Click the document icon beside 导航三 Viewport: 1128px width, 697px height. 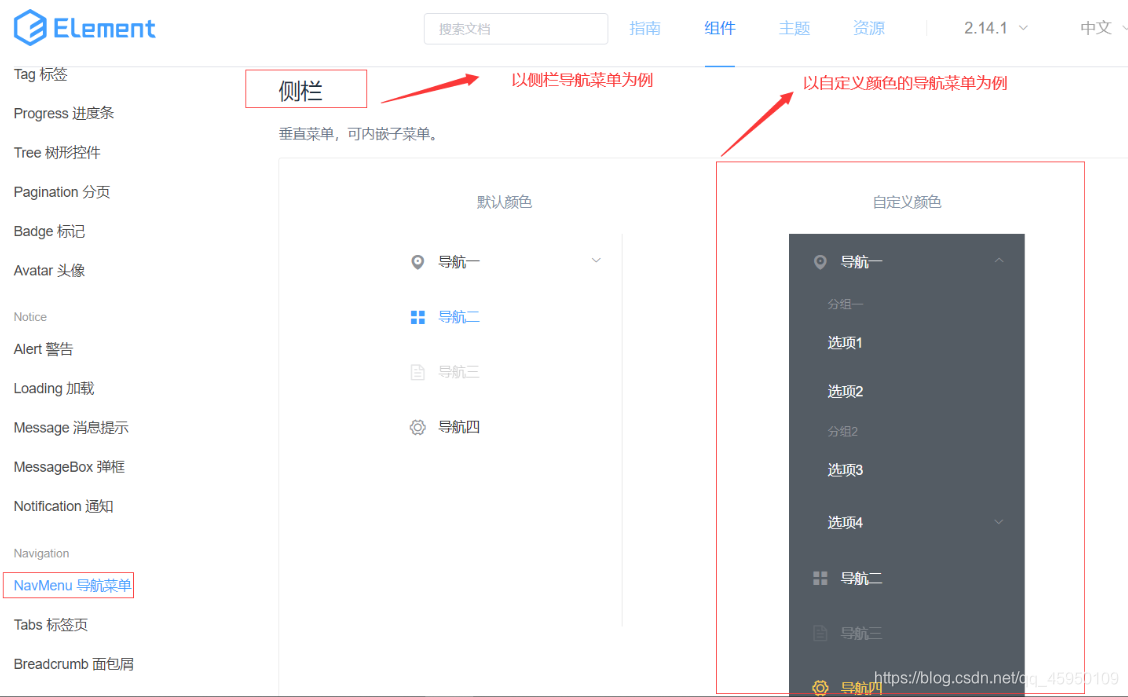click(418, 371)
